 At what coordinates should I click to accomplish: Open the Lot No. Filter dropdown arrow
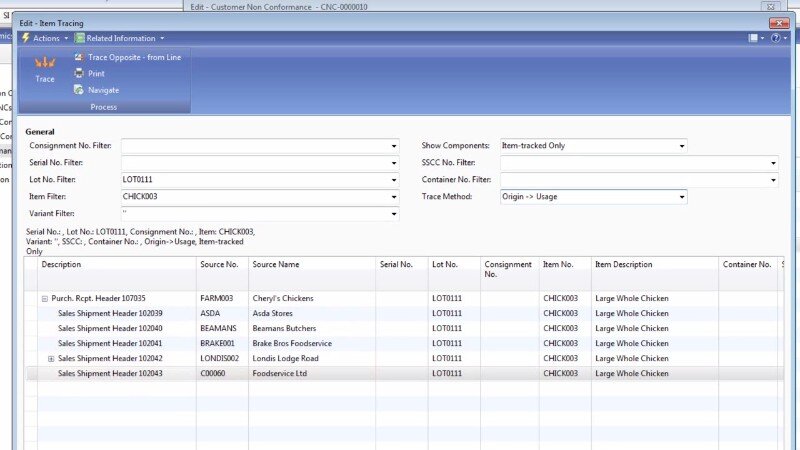[394, 180]
